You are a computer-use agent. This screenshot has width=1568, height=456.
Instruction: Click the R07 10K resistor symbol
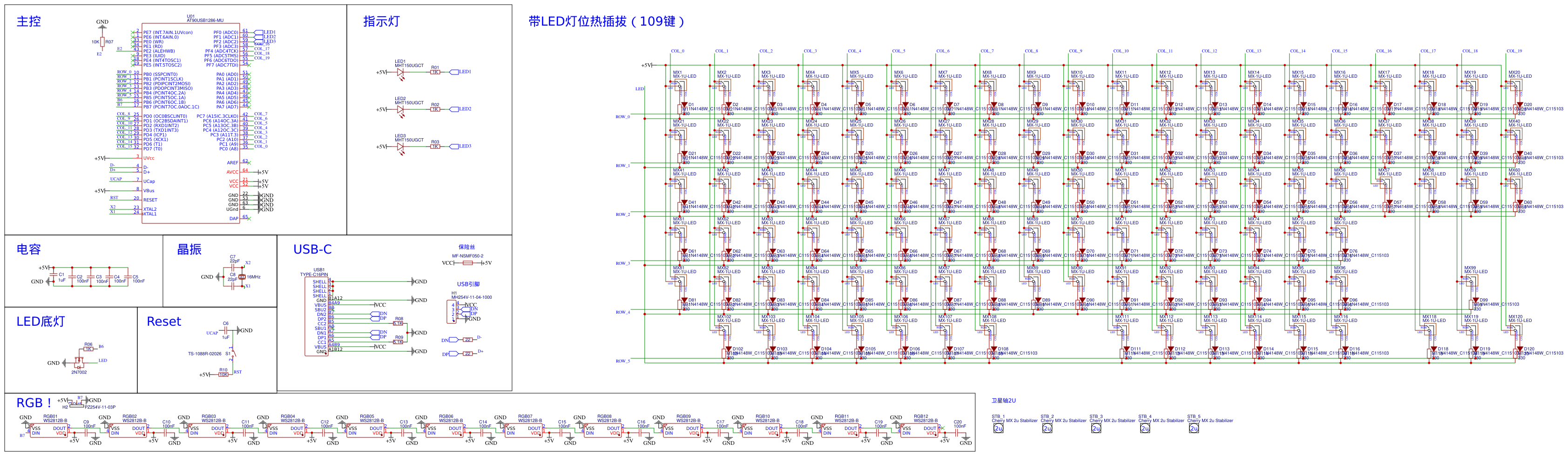[x=102, y=42]
